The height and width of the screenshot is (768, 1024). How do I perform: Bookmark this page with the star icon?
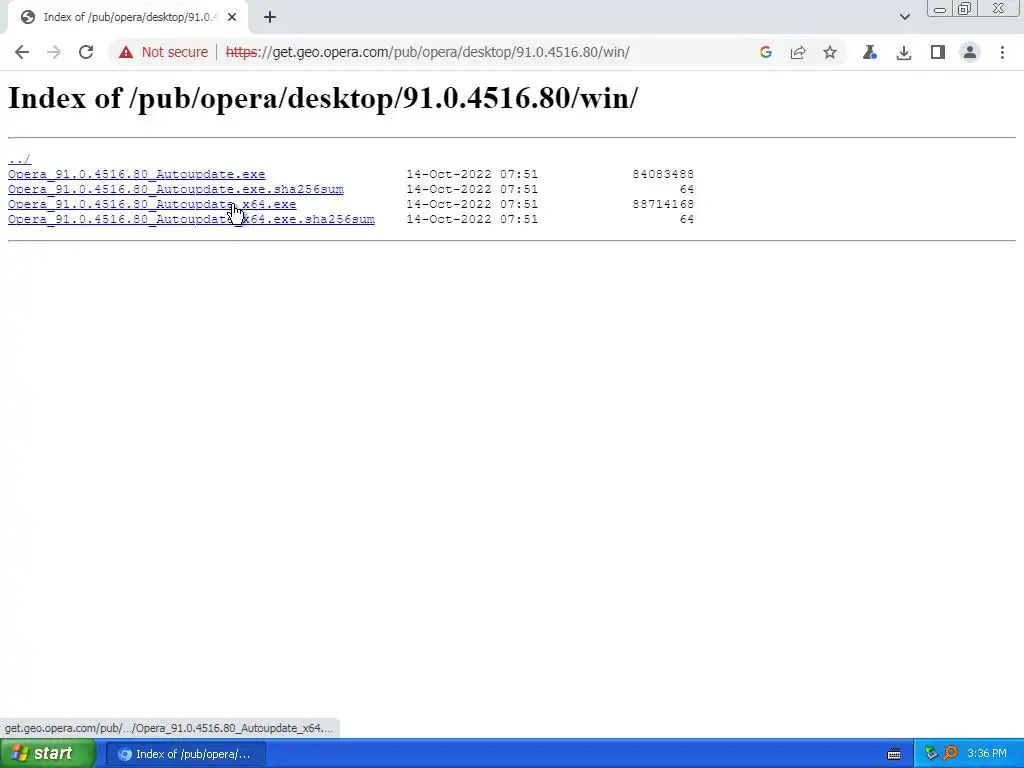(830, 52)
